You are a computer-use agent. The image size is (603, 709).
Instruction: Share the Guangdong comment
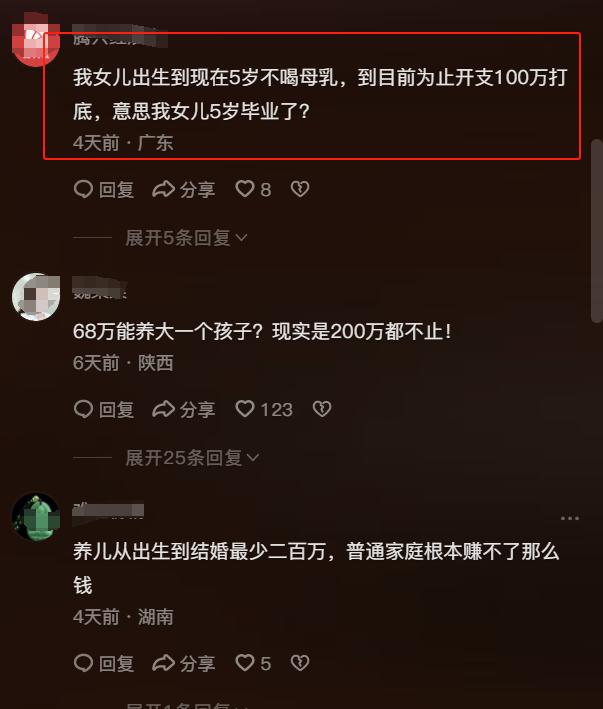pos(184,189)
